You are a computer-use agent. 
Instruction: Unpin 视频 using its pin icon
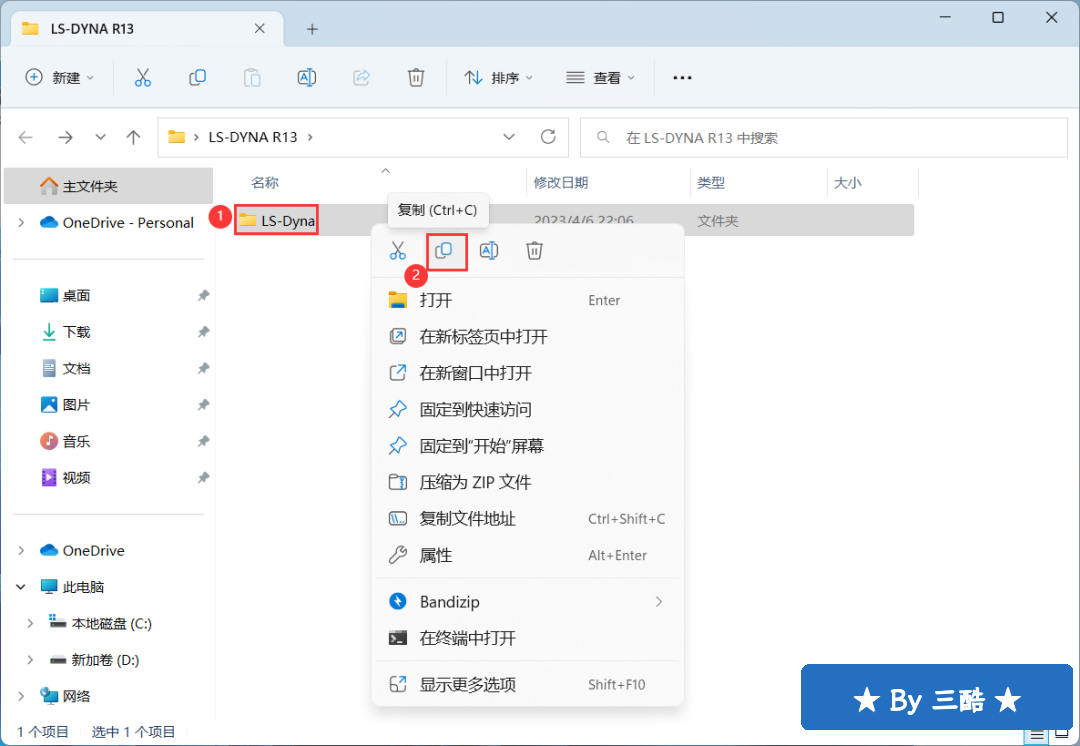coord(203,478)
